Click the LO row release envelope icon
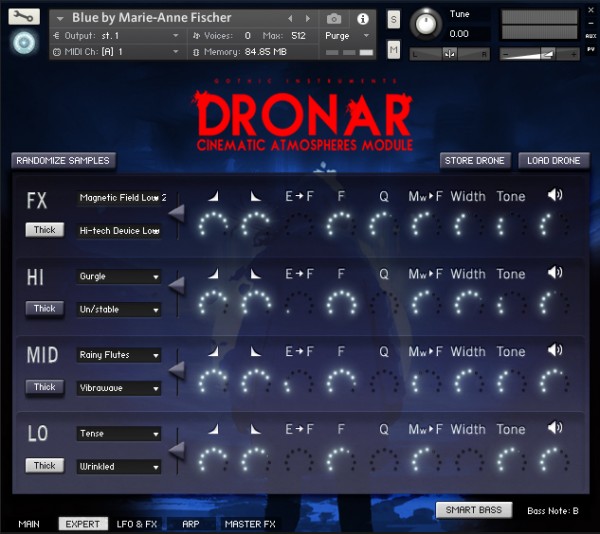This screenshot has width=600, height=534. click(255, 429)
